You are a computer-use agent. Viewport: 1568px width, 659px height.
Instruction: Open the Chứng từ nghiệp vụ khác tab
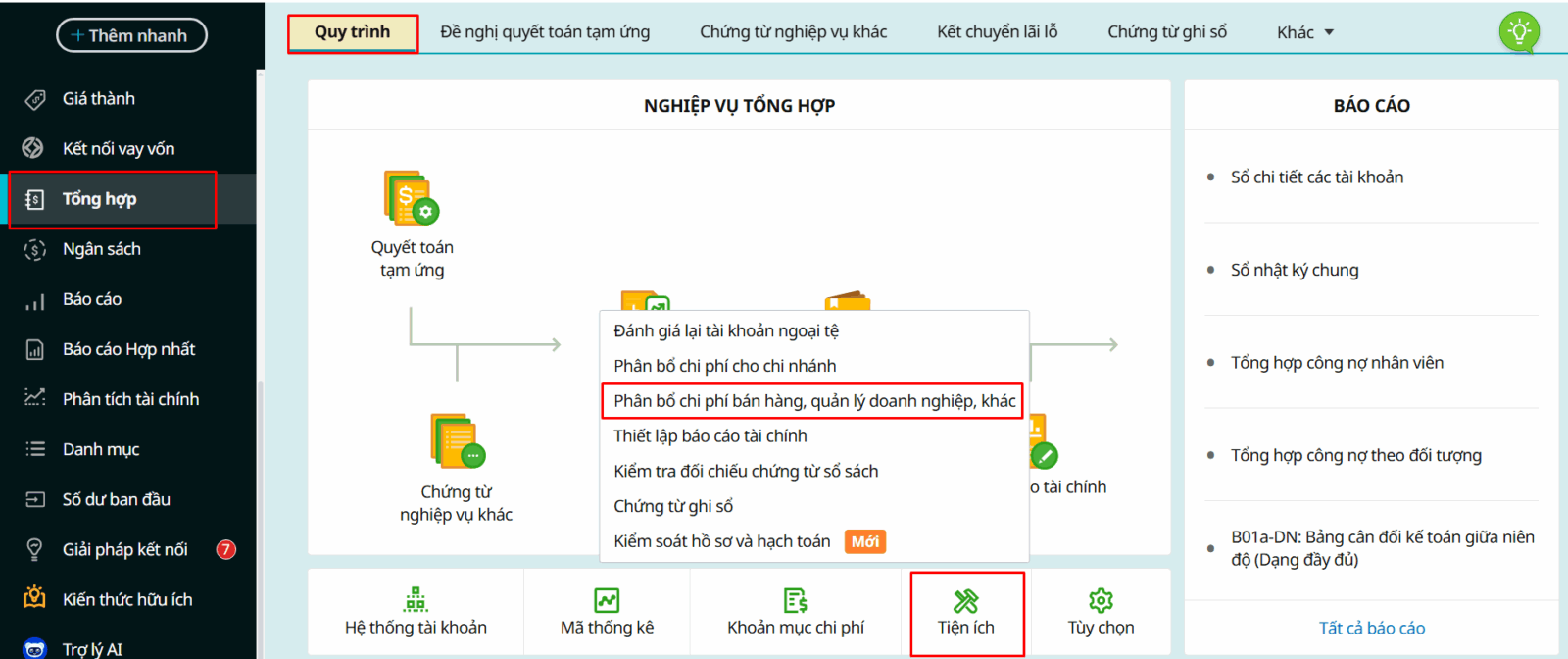[x=794, y=32]
